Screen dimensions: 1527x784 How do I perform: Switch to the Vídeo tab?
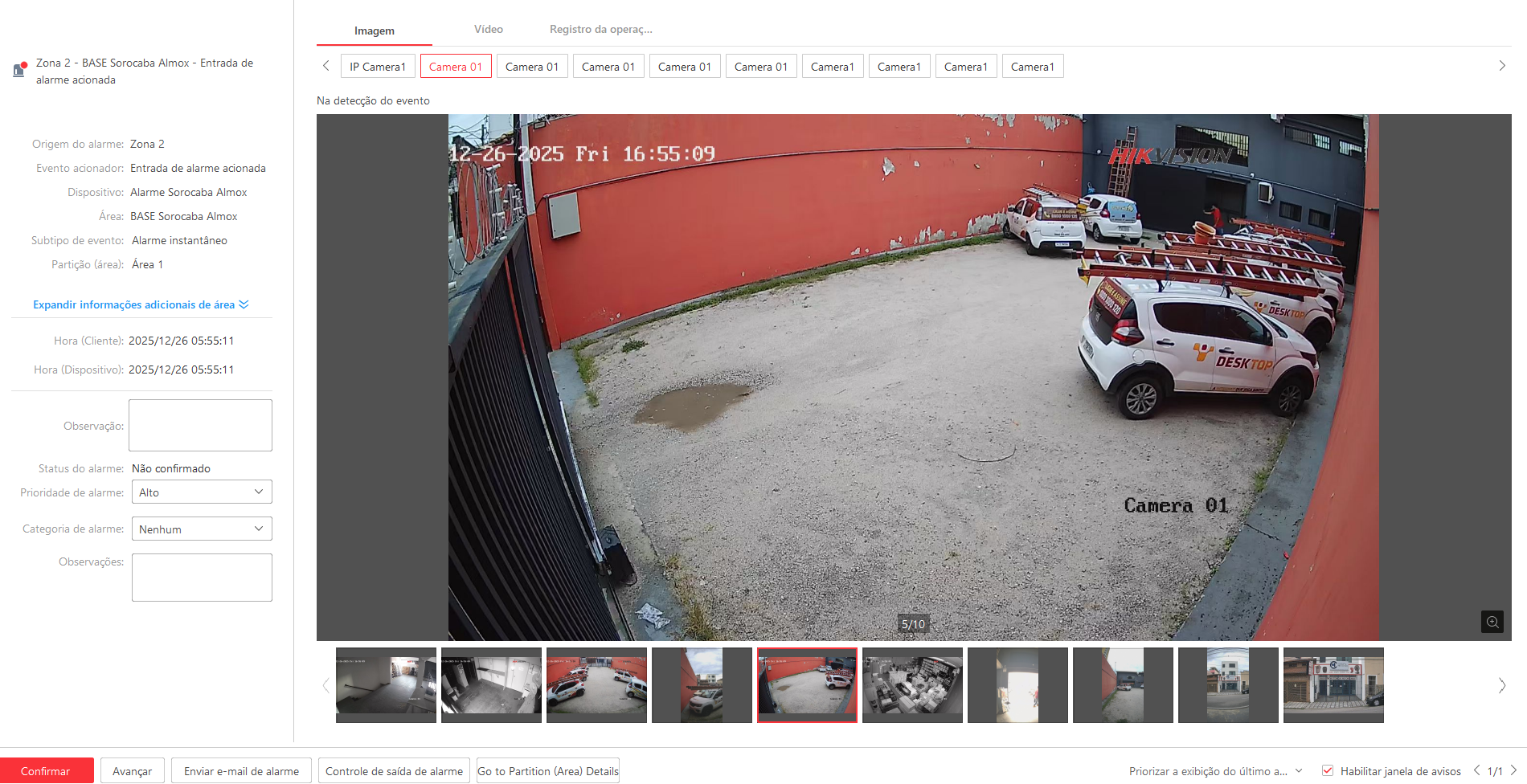pos(488,30)
